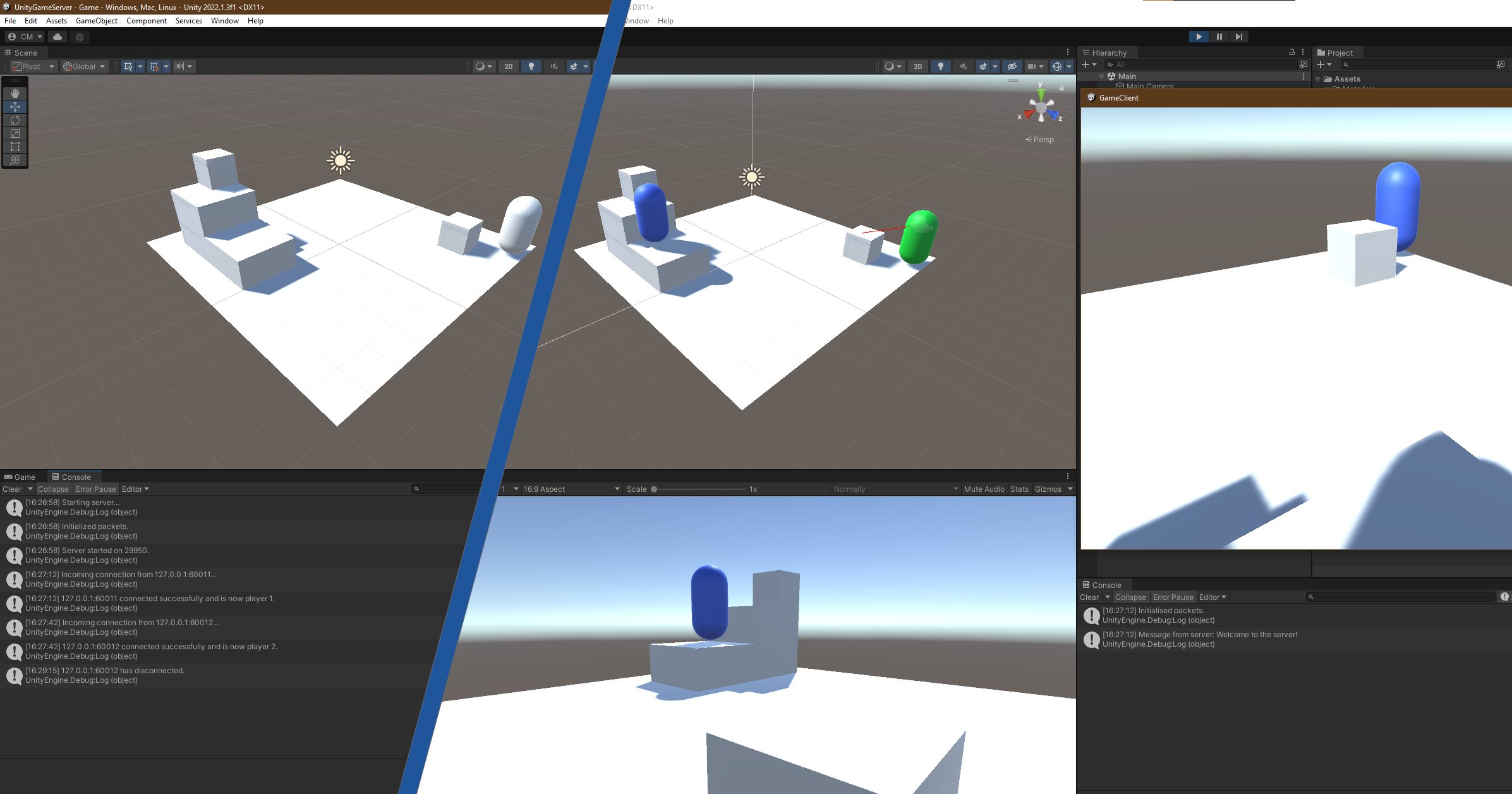Toggle 2D mode in right Scene view
This screenshot has height=794, width=1512.
pos(918,66)
